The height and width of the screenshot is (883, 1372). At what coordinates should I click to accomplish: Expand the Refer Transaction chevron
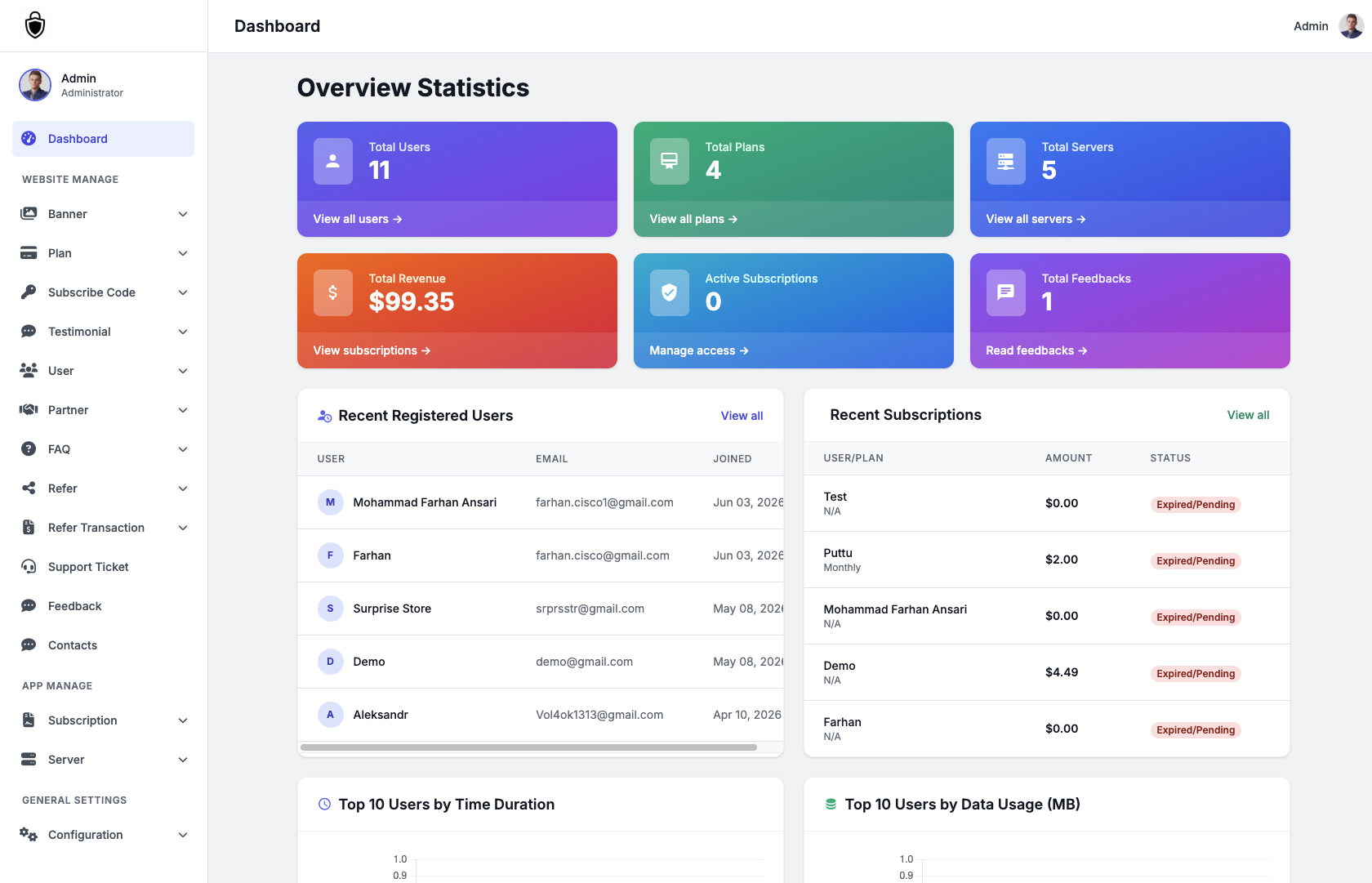(x=183, y=528)
